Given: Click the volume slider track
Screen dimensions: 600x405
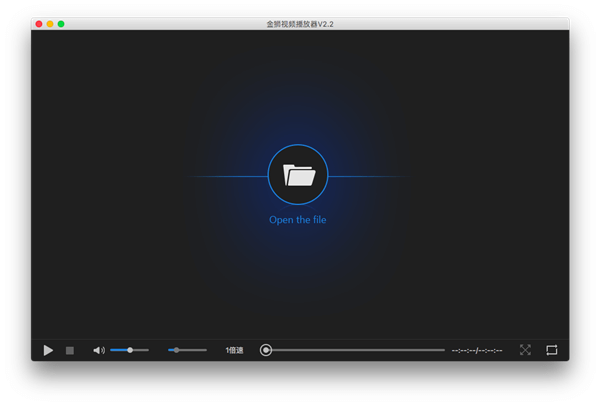Looking at the screenshot, I should 141,350.
